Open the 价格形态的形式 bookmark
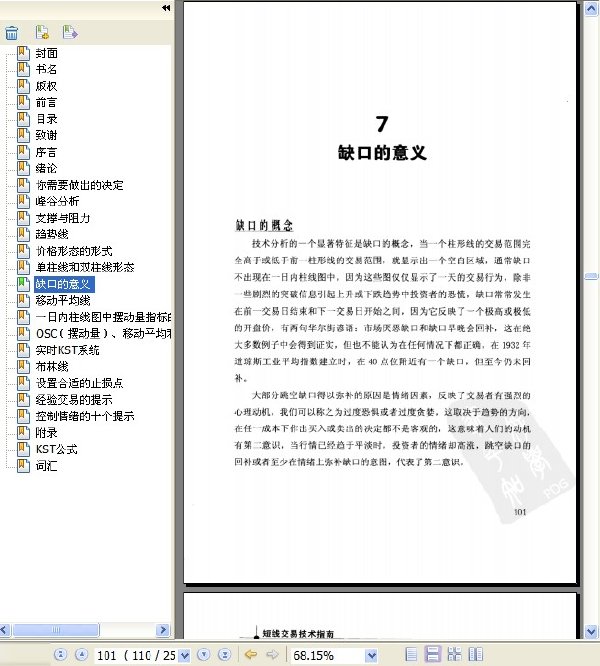The image size is (600, 666). pos(74,251)
